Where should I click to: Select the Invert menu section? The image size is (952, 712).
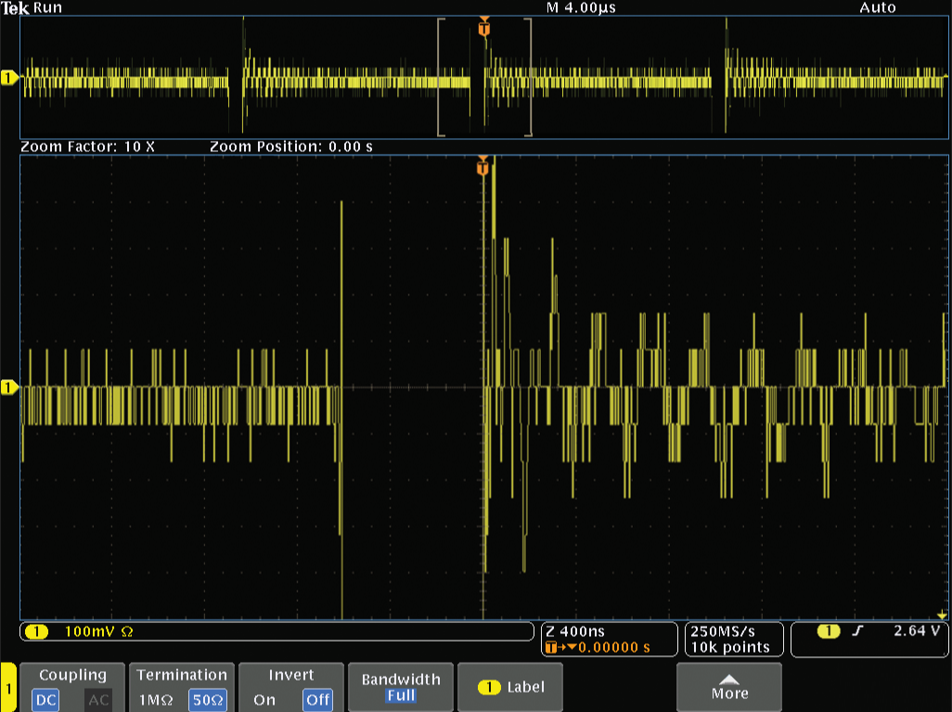[290, 674]
